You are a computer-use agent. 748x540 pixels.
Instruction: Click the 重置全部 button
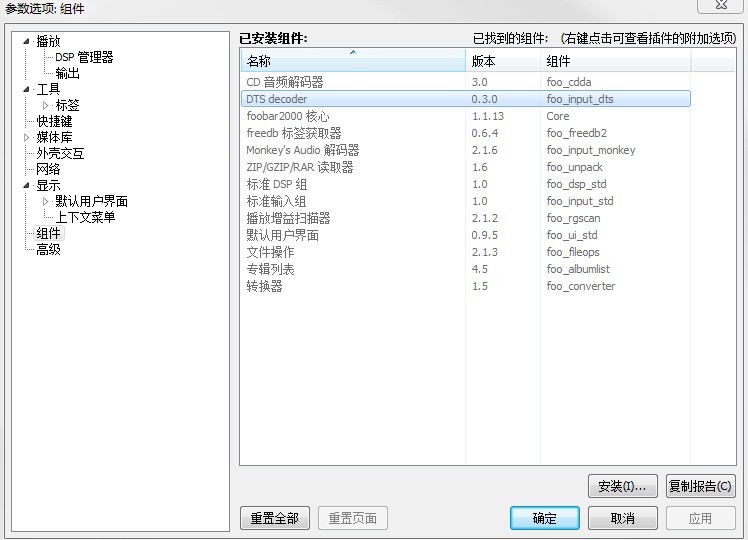tap(275, 518)
